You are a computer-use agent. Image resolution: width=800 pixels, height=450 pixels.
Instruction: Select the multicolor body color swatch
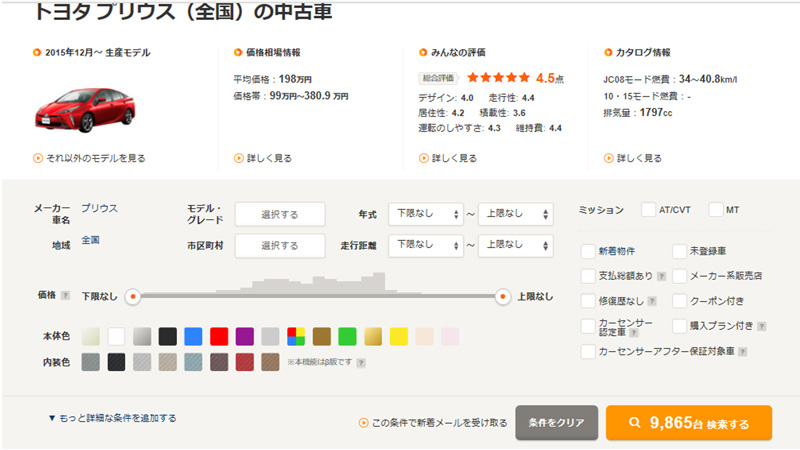[296, 336]
